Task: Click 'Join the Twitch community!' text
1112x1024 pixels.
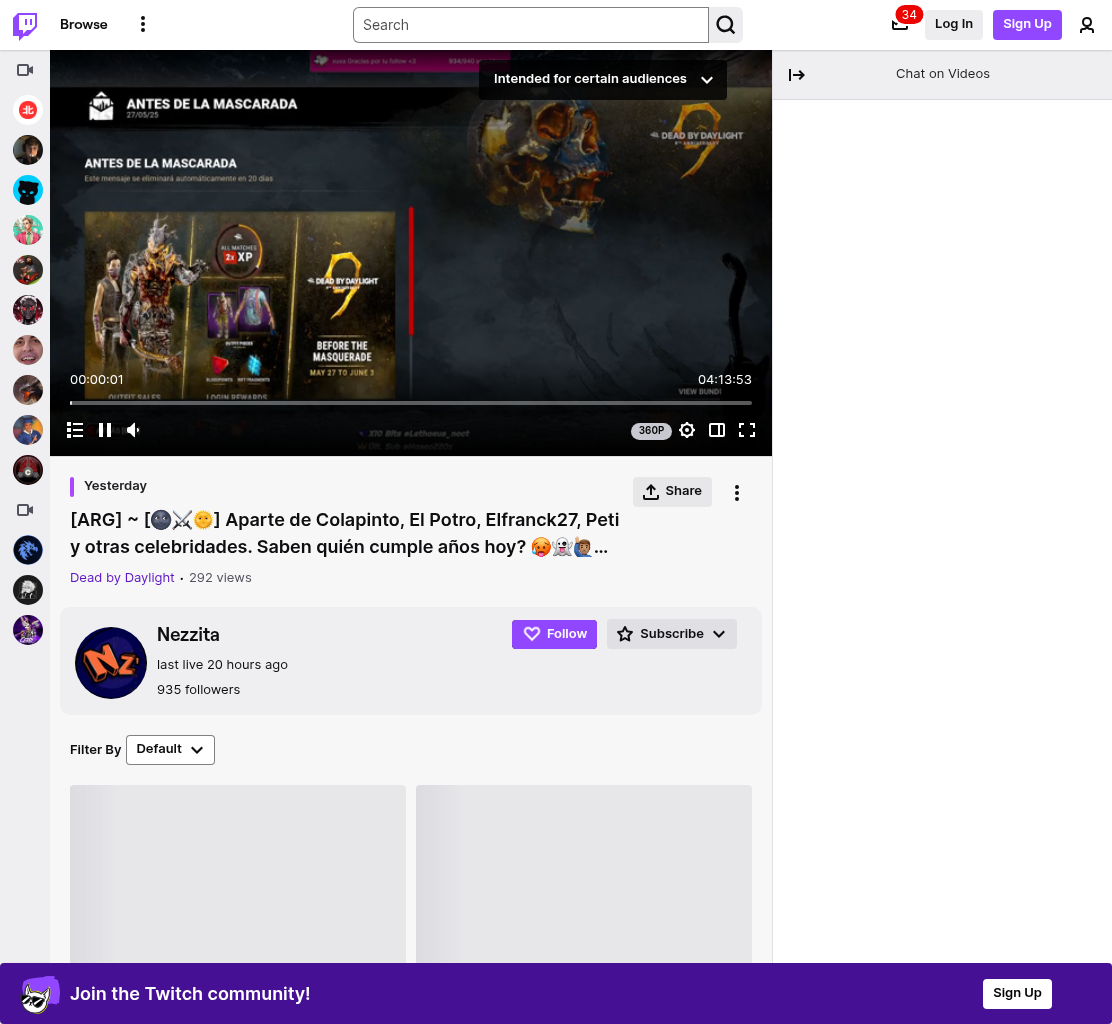Action: (190, 994)
